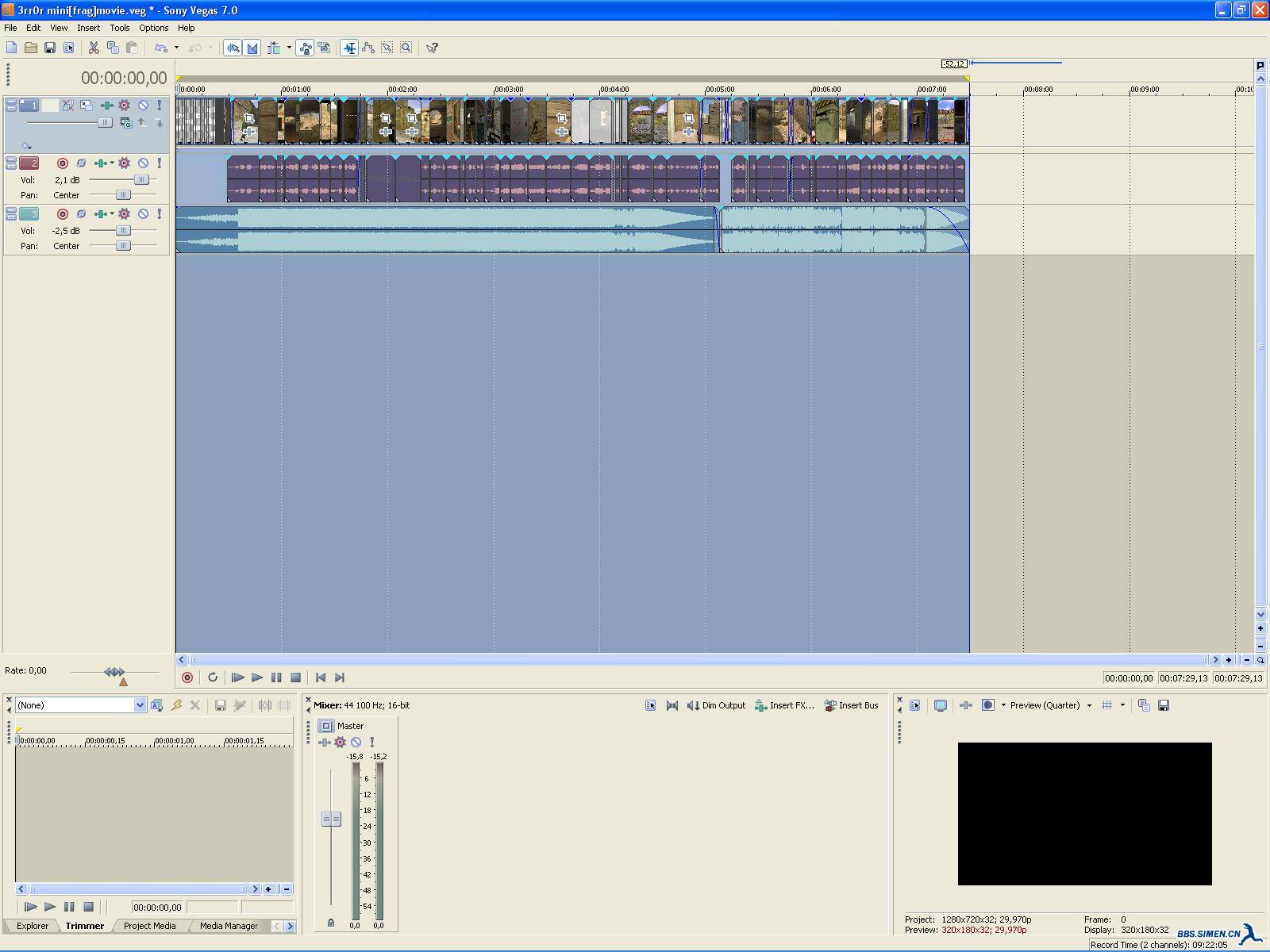This screenshot has height=952, width=1270.
Task: Save preview snapshot to file
Action: (x=1164, y=705)
